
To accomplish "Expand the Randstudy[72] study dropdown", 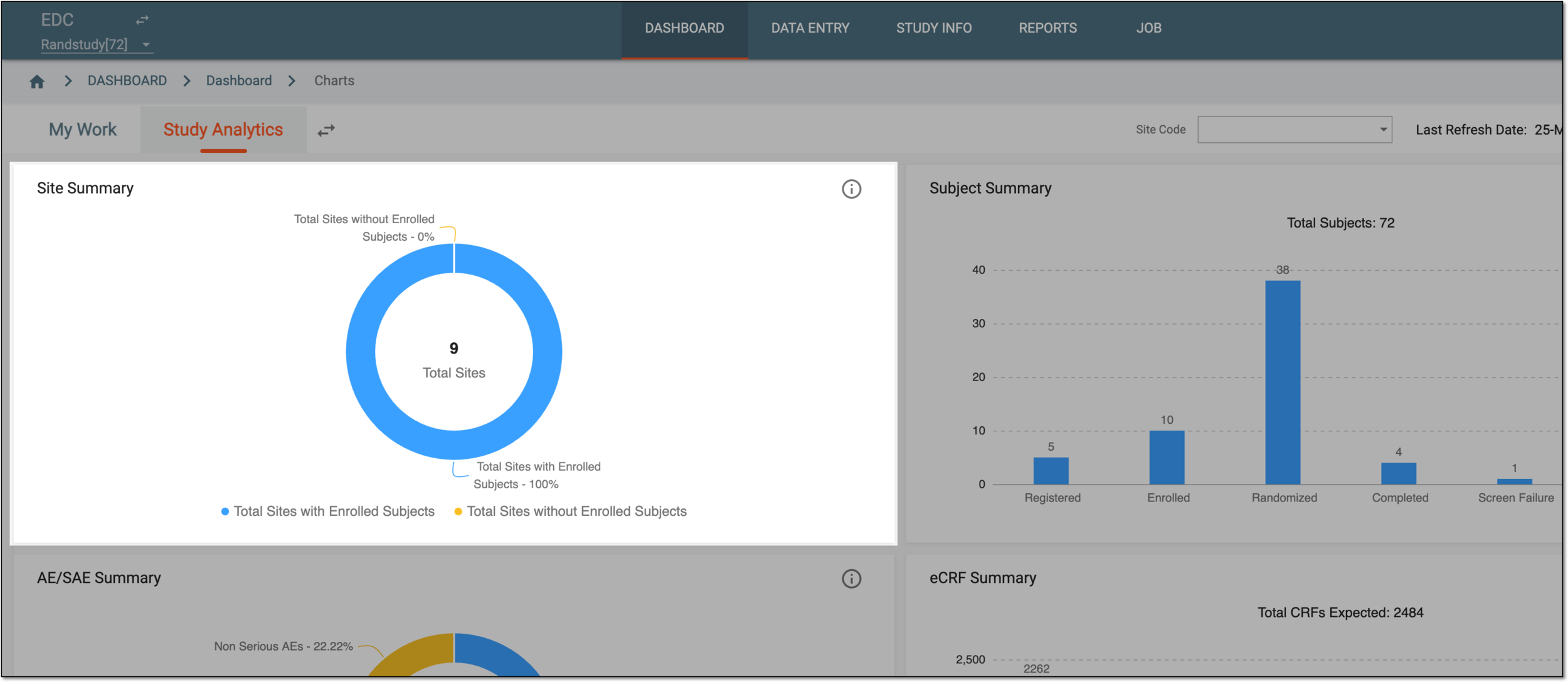I will [96, 45].
